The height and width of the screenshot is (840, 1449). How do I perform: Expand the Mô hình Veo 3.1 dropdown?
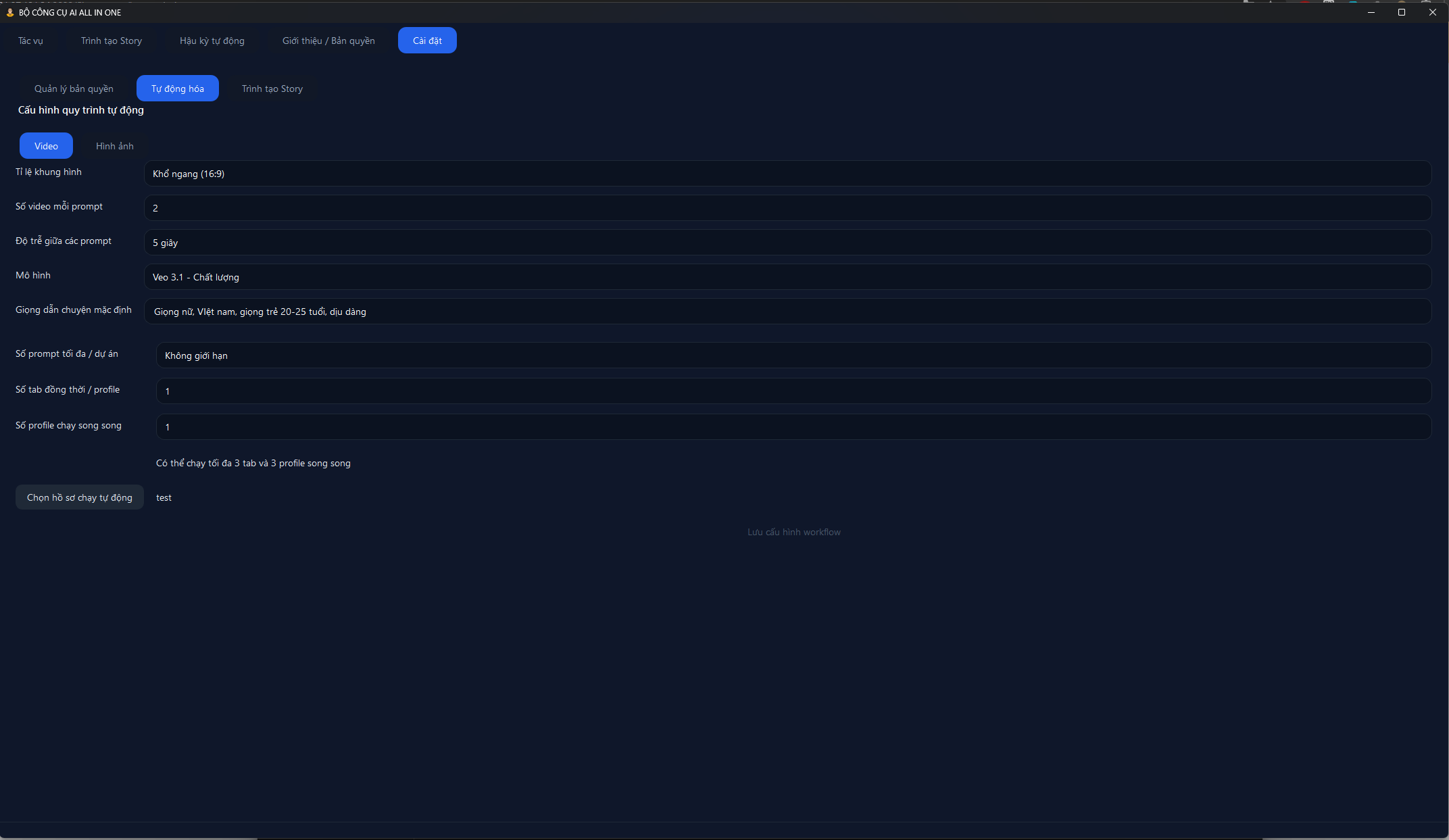pyautogui.click(x=787, y=277)
